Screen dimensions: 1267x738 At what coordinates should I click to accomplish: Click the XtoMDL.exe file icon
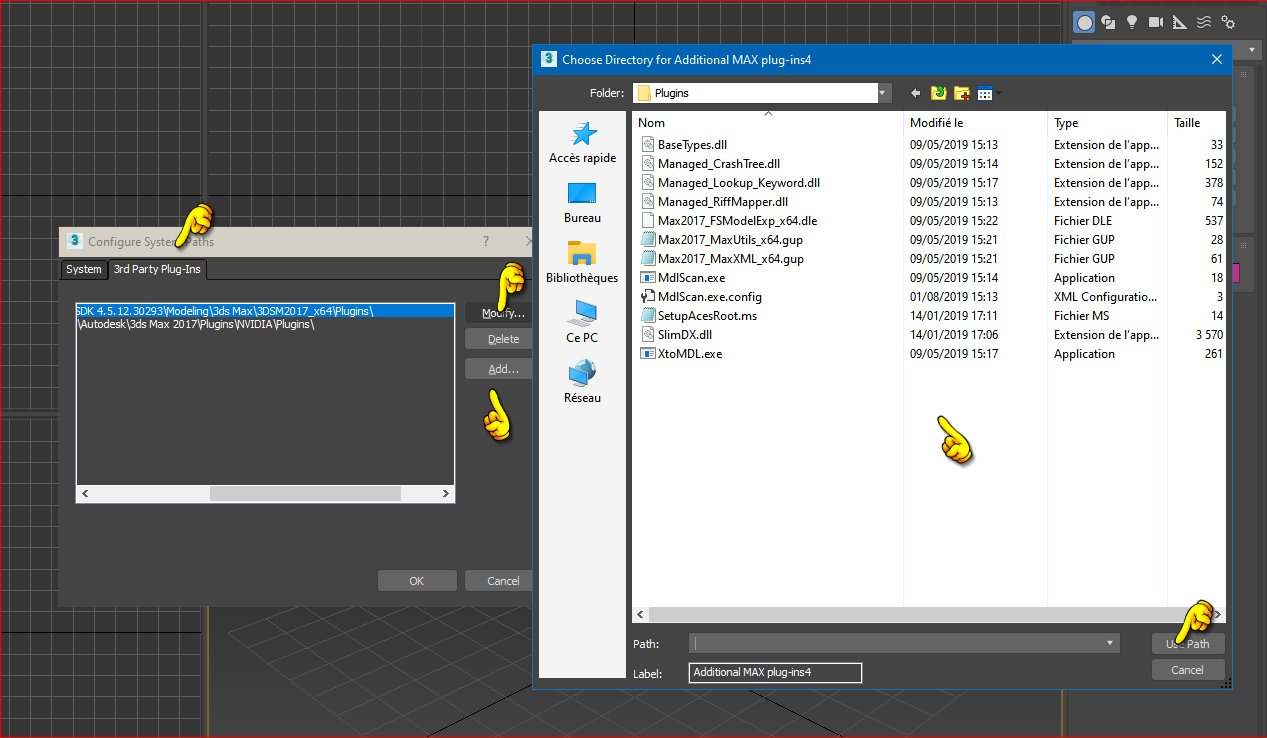tap(647, 354)
